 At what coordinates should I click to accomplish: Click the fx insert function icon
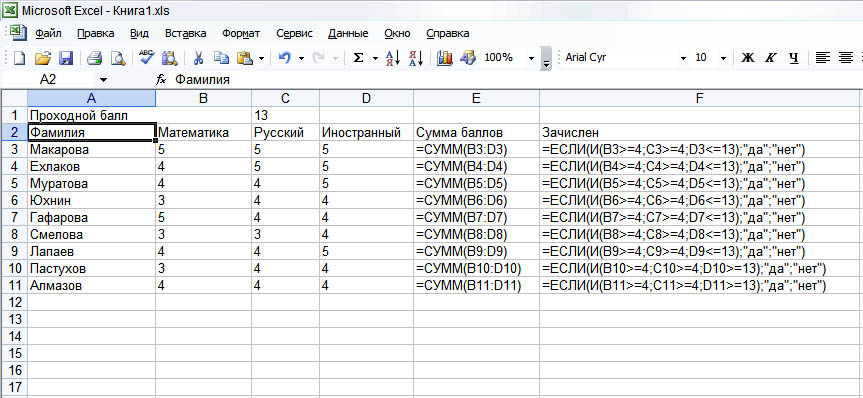[161, 80]
